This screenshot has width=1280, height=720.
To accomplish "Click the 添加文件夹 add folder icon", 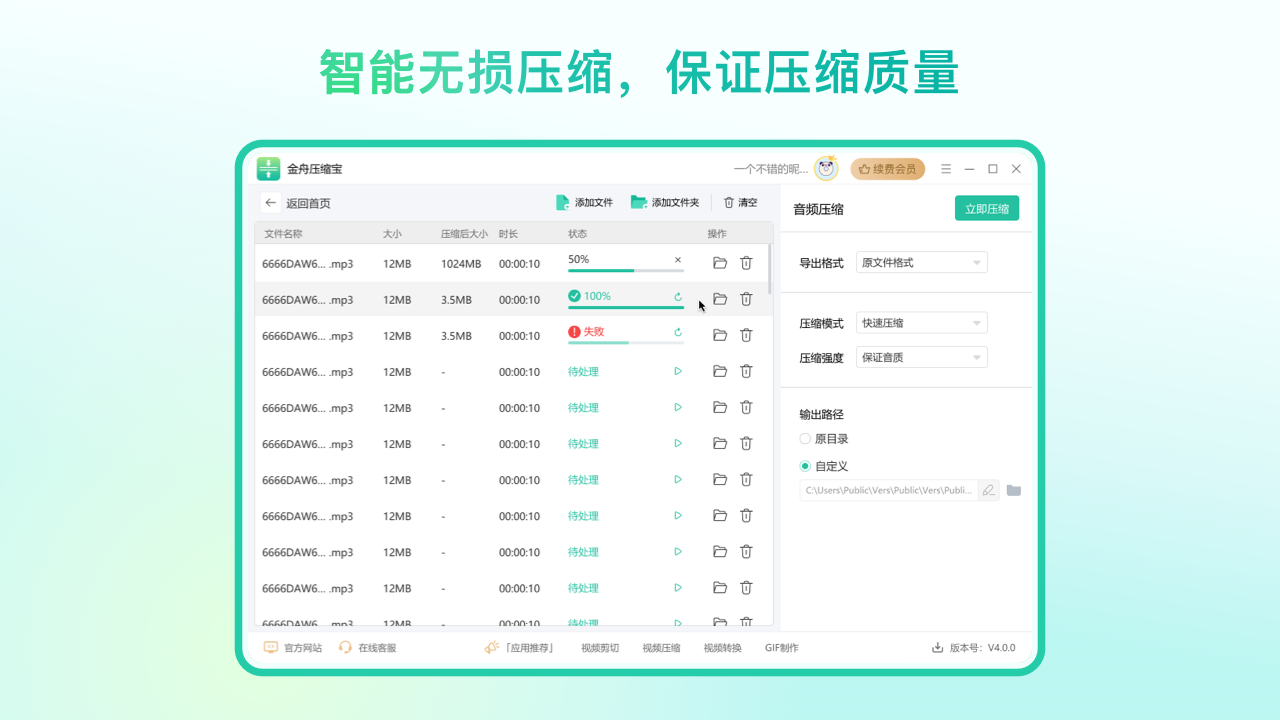I will [x=639, y=202].
